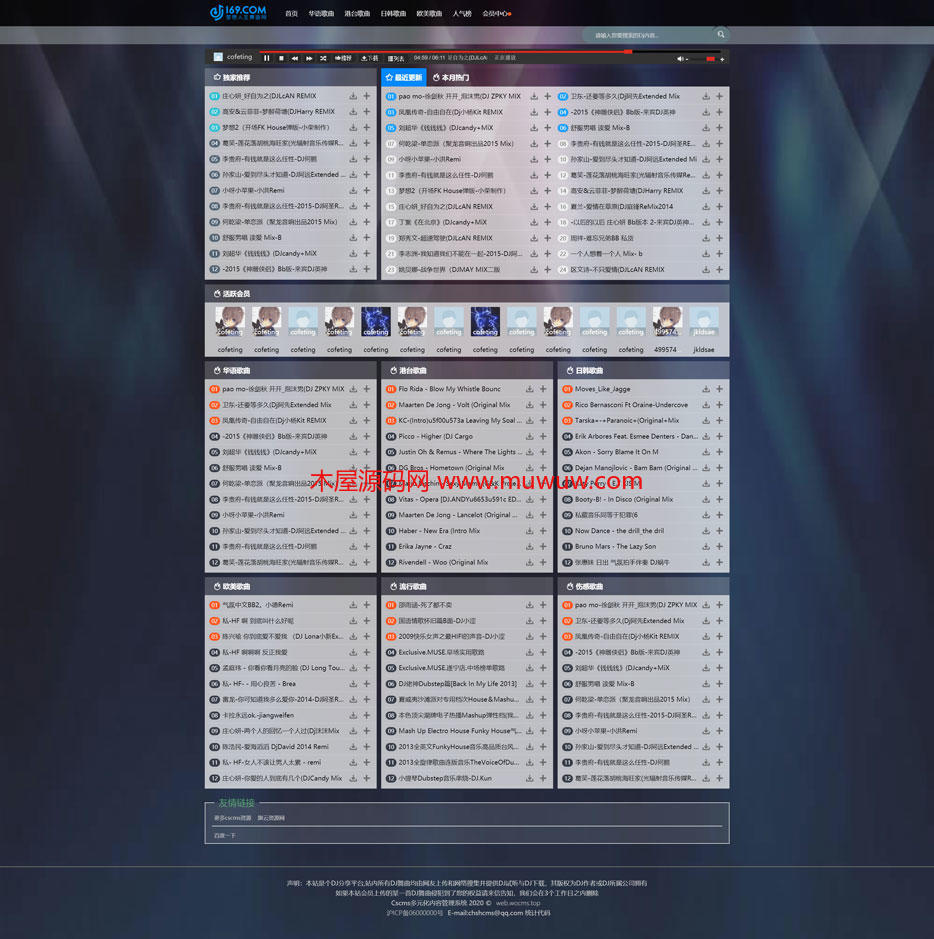Image resolution: width=934 pixels, height=939 pixels.
Task: Download 'Moves_Like_Jagge' track
Action: coord(706,389)
